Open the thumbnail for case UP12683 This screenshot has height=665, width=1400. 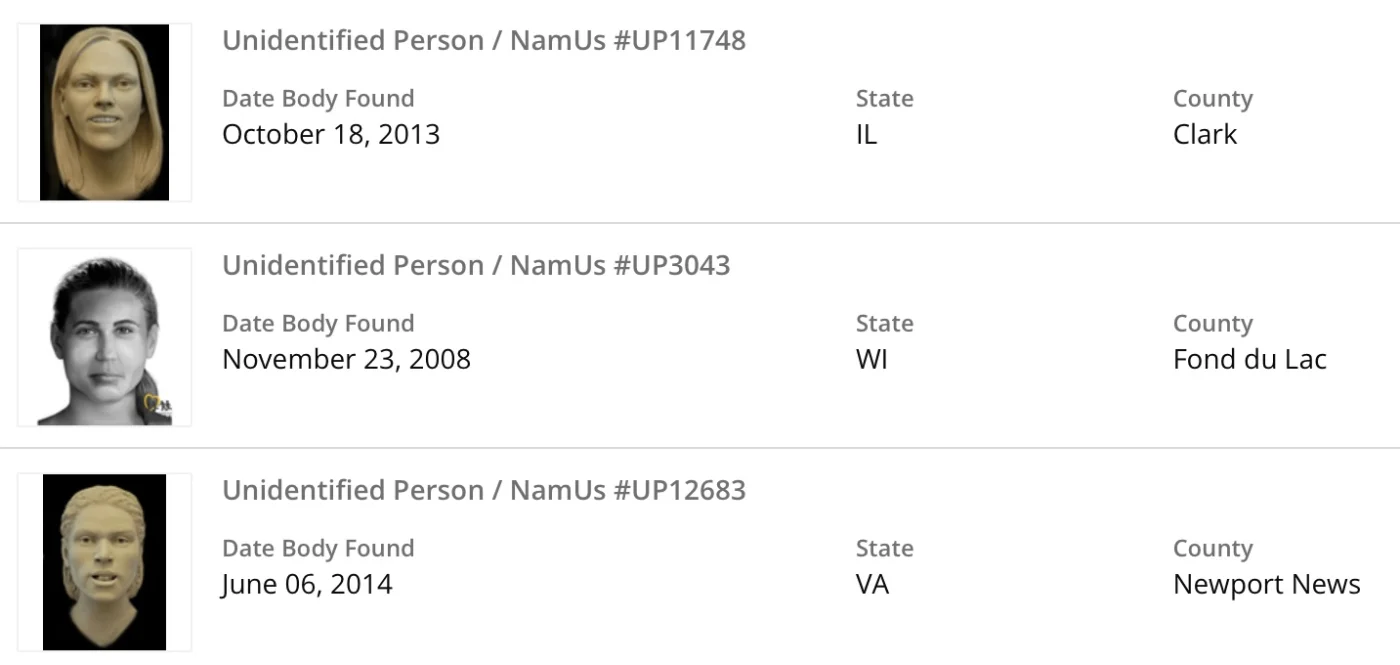[x=104, y=562]
